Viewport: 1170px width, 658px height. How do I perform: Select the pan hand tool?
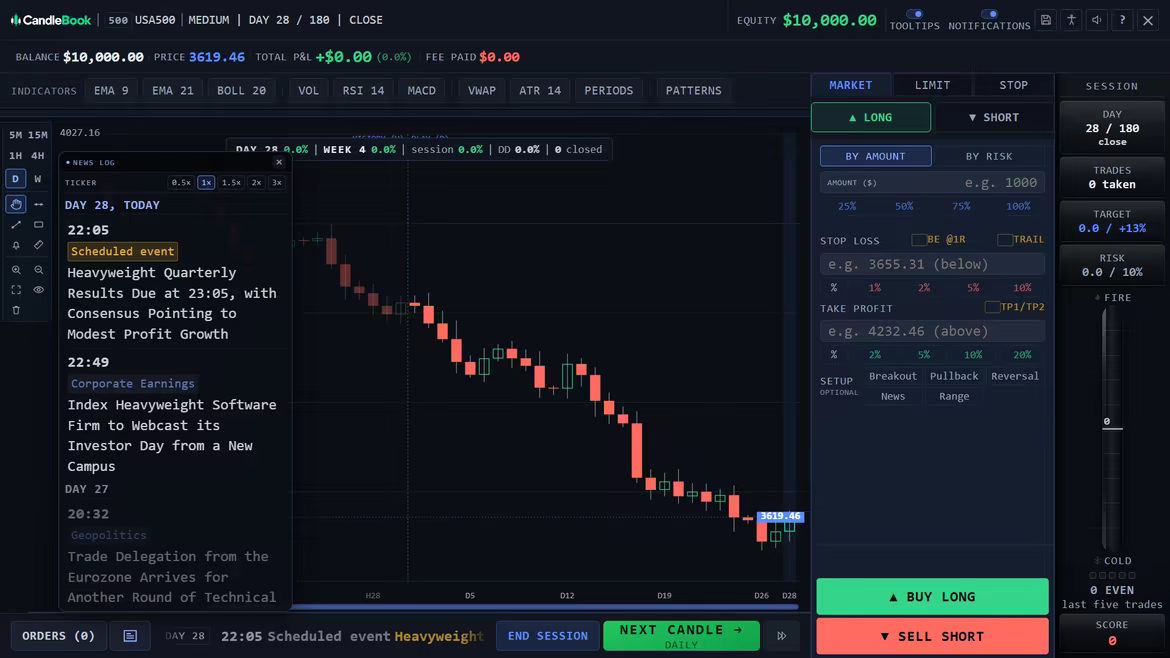pos(16,204)
